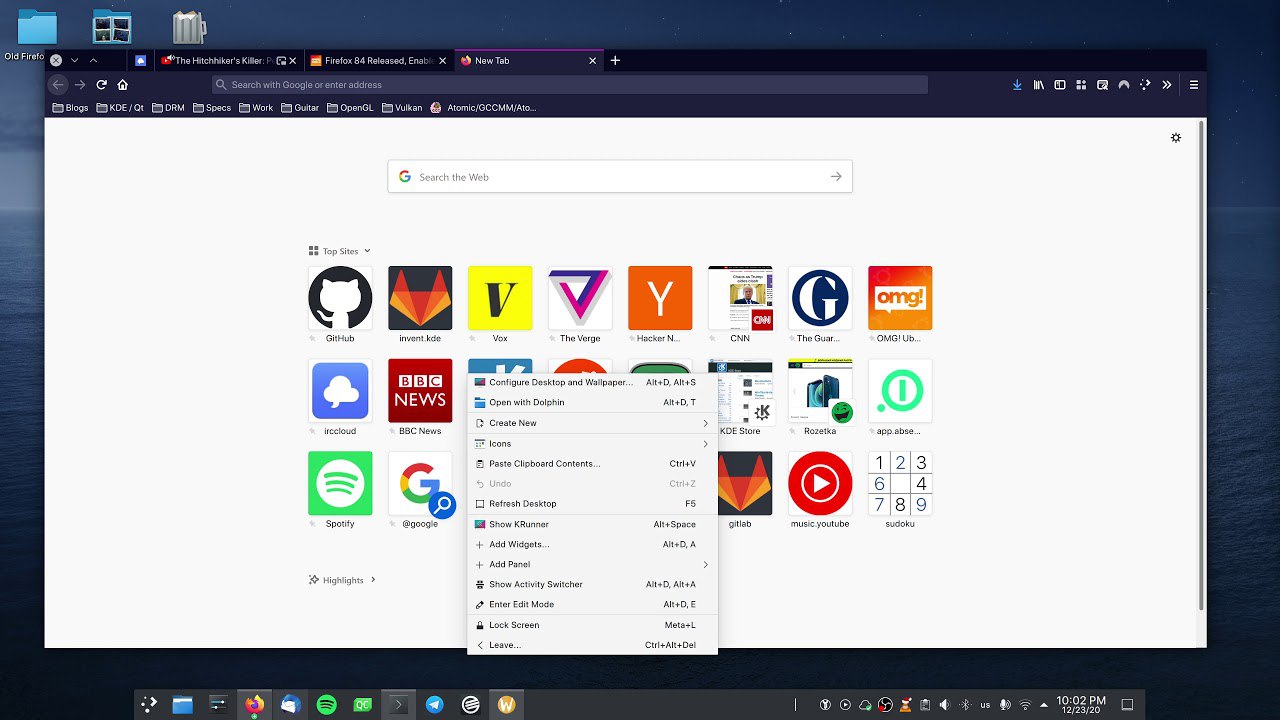Click the Firefox home button

123,85
